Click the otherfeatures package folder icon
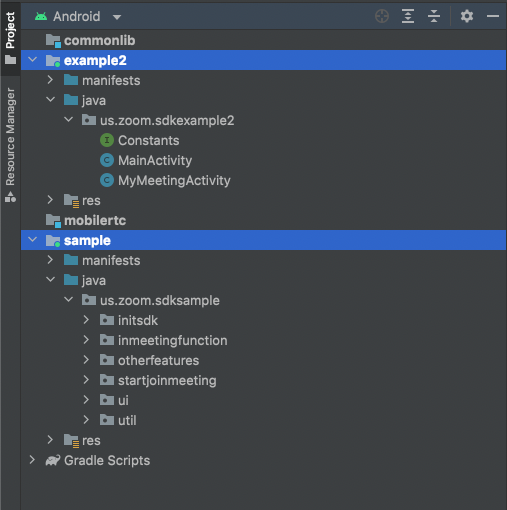 [x=107, y=360]
